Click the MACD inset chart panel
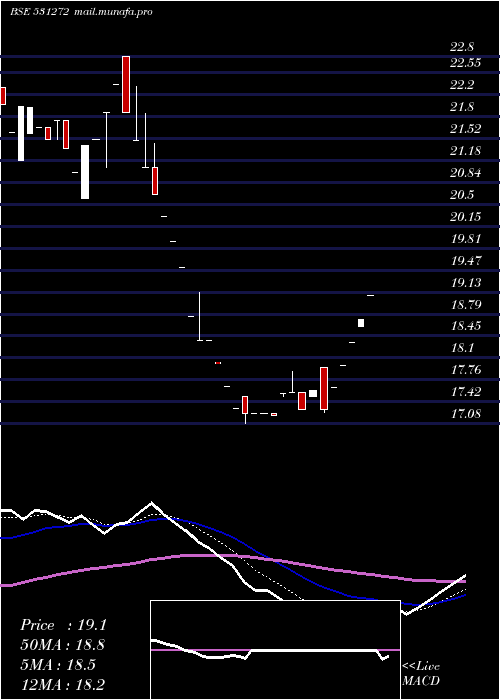 (x=275, y=650)
